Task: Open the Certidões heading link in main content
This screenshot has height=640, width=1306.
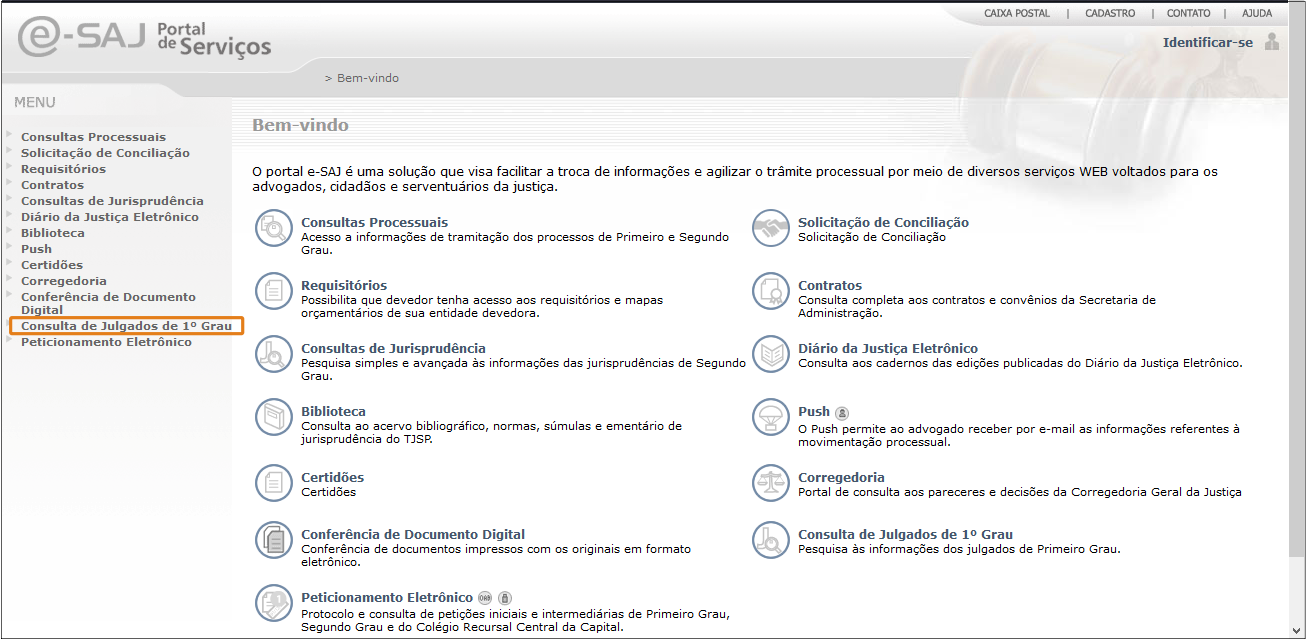Action: [x=332, y=477]
